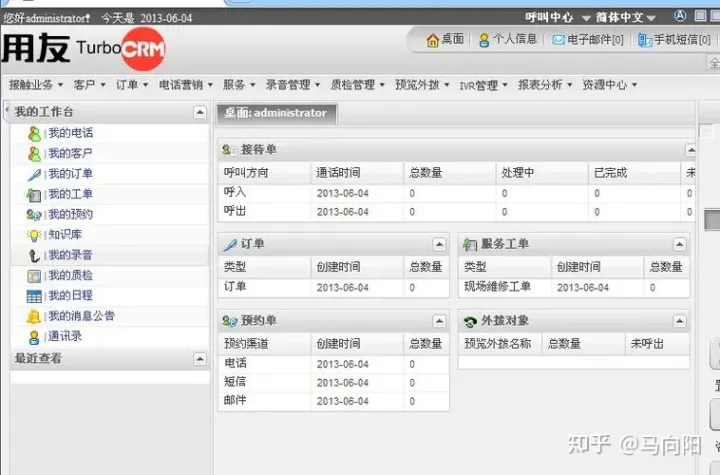
Task: Click the 个人信息 link
Action: [515, 39]
